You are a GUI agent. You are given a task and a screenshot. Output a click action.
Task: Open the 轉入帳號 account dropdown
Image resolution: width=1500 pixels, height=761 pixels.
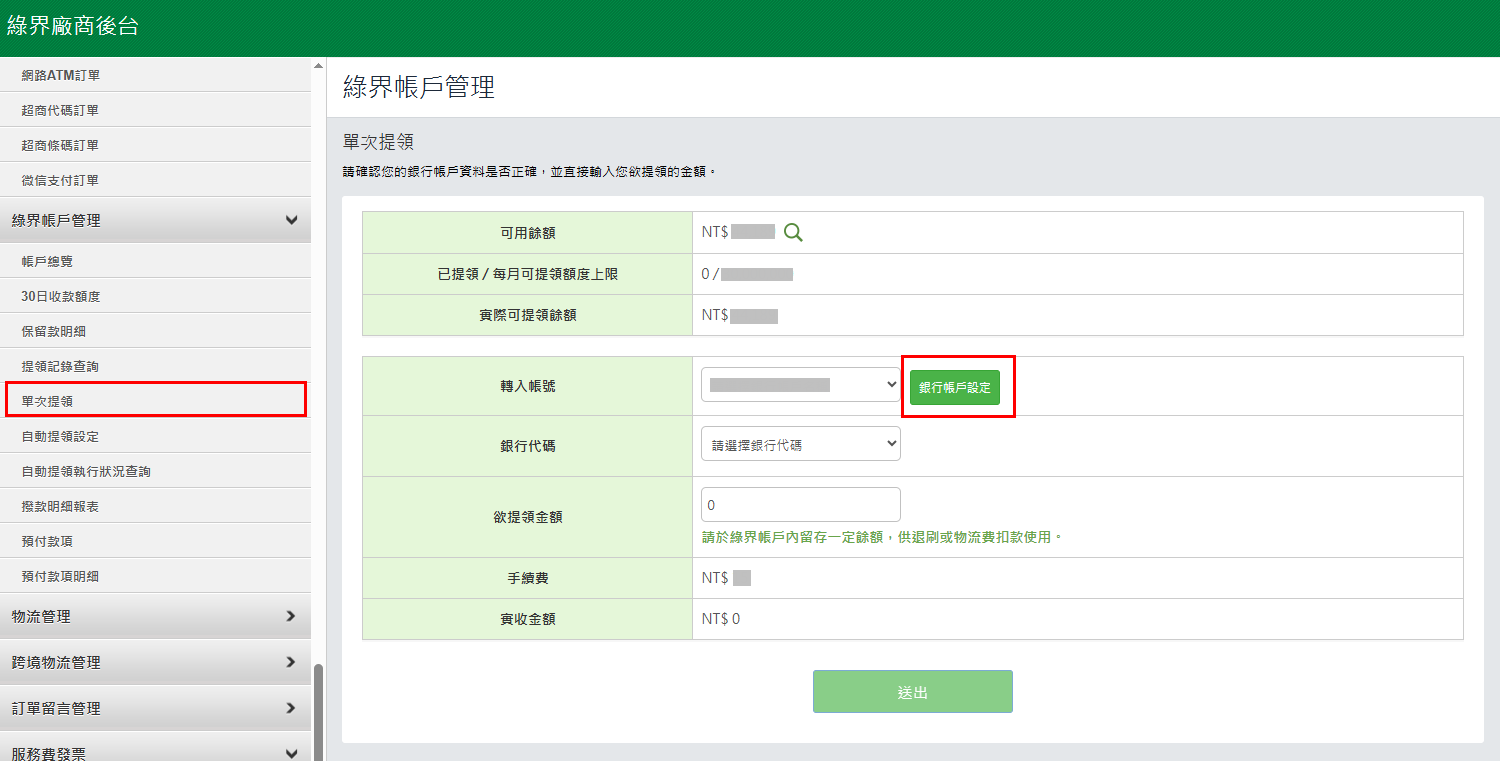click(801, 384)
